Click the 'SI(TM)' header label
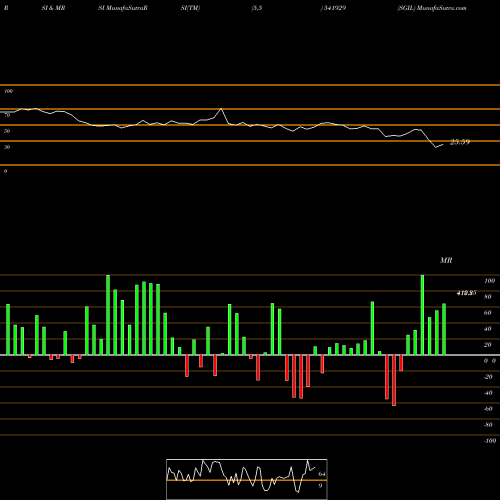Viewport: 500px width, 500px height. (190, 8)
